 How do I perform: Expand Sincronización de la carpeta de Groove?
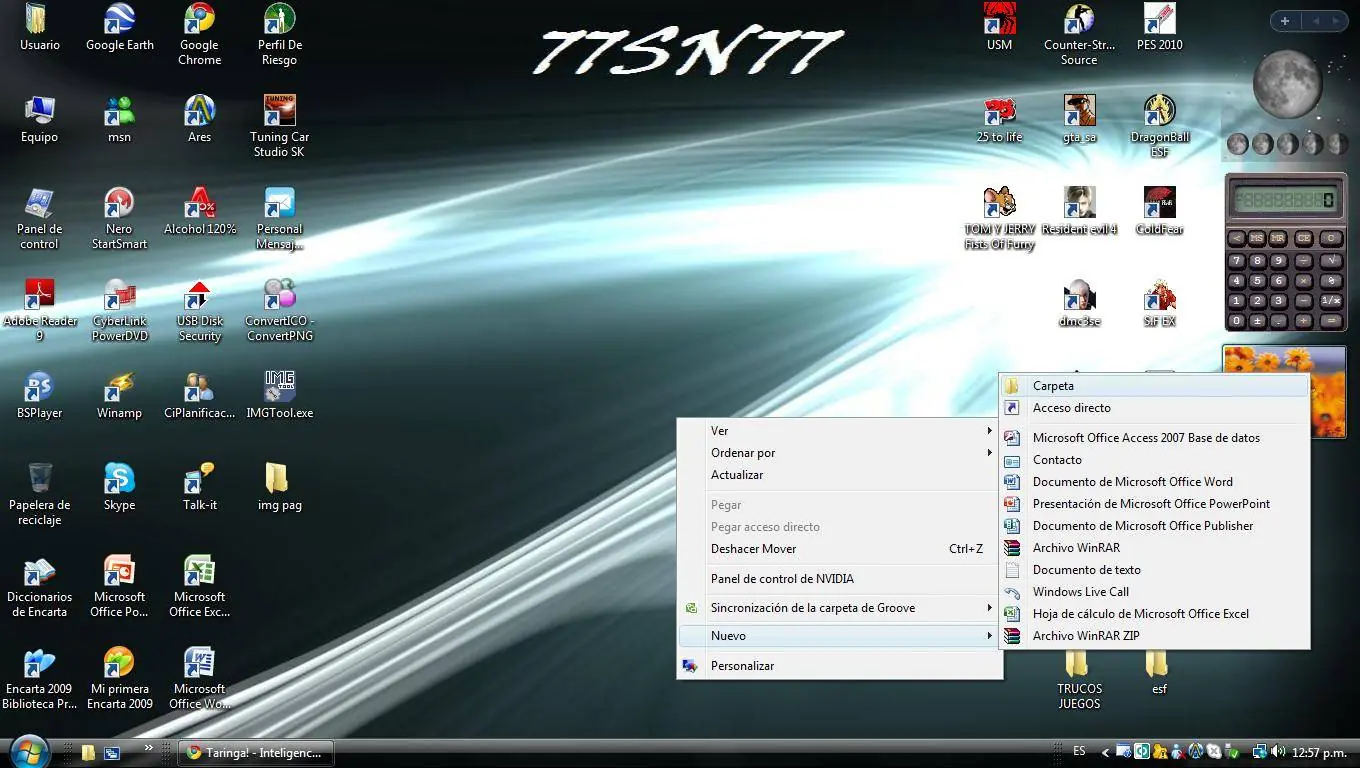840,608
